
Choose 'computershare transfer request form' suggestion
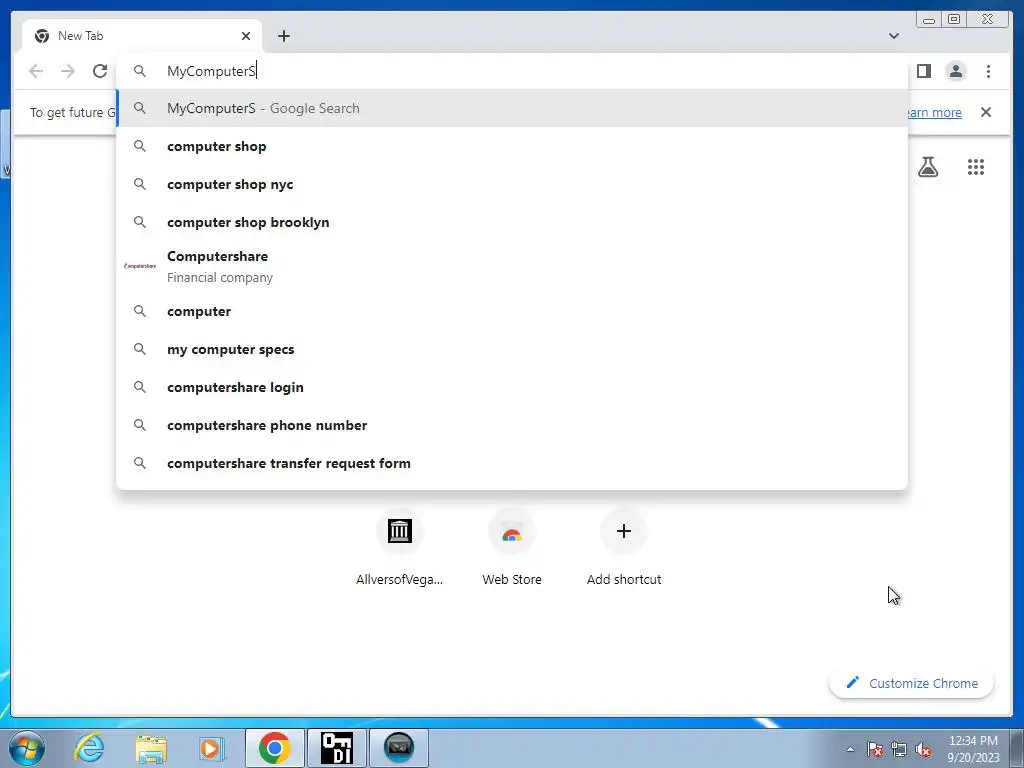pos(513,463)
